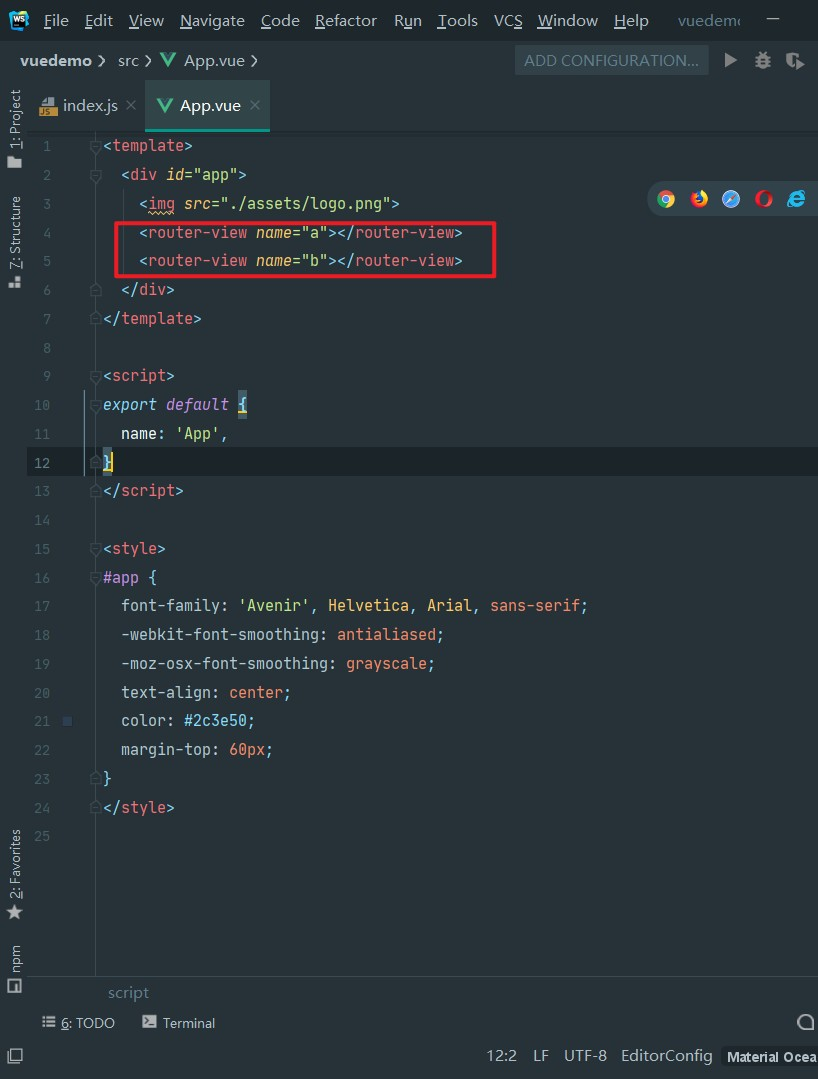Open the TODO tool window
This screenshot has height=1079, width=818.
(78, 1023)
